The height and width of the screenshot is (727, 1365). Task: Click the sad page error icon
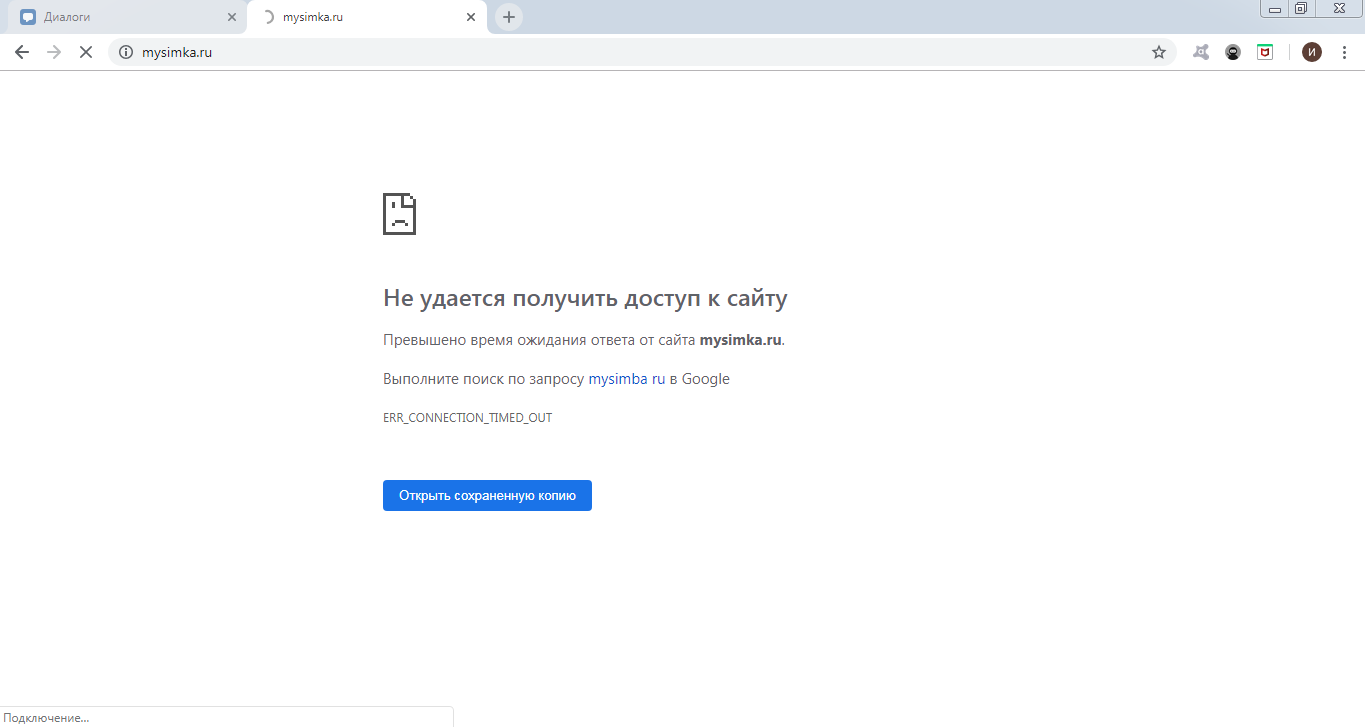(399, 214)
